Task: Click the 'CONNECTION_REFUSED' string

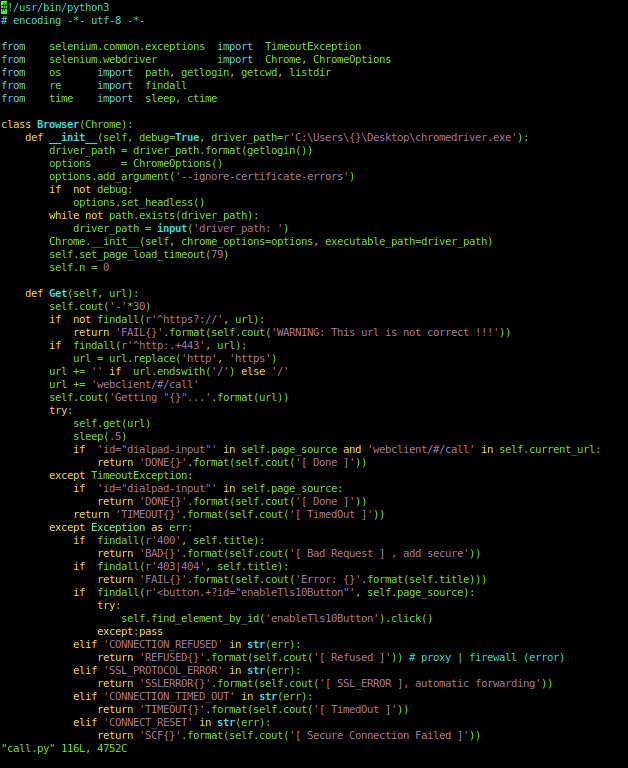Action: (163, 645)
